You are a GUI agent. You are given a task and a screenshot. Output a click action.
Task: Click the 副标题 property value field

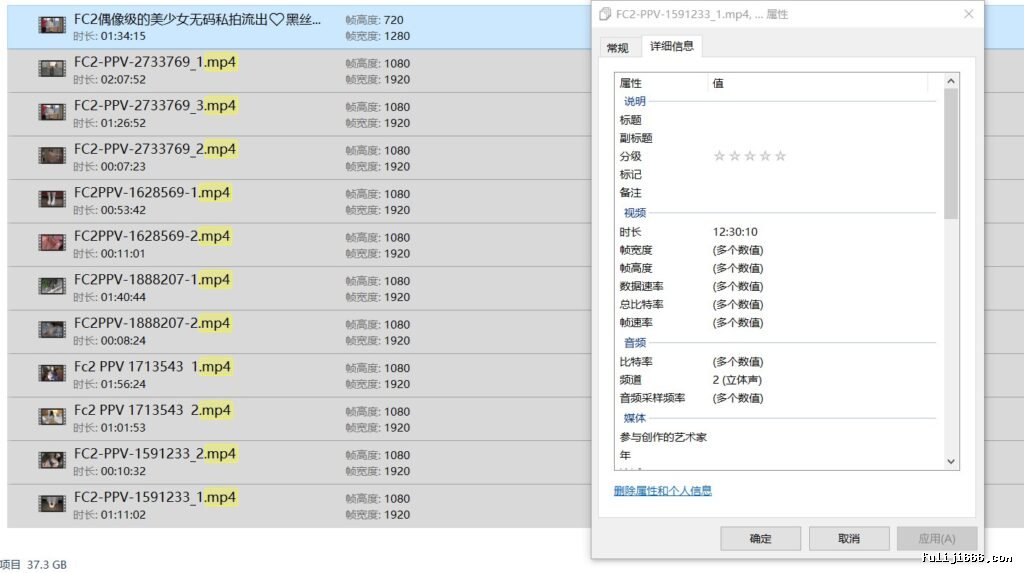(x=823, y=138)
